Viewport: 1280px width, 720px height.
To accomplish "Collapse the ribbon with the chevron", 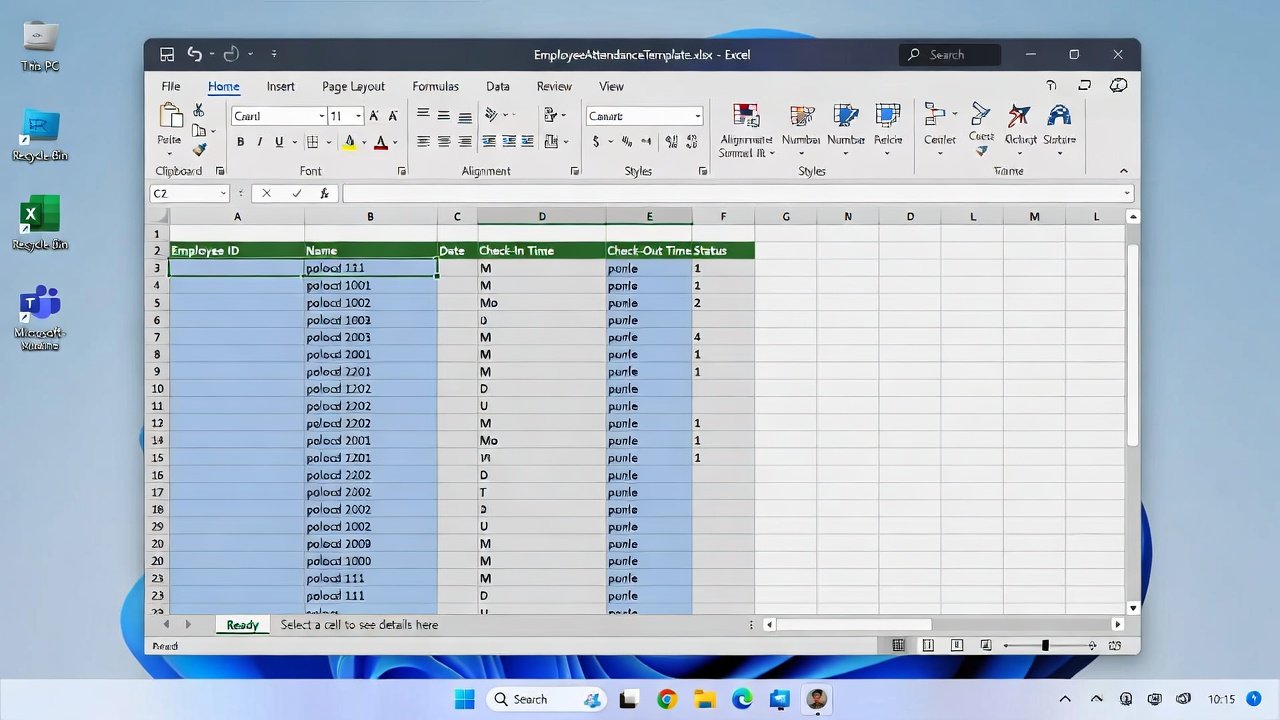I will [1123, 171].
